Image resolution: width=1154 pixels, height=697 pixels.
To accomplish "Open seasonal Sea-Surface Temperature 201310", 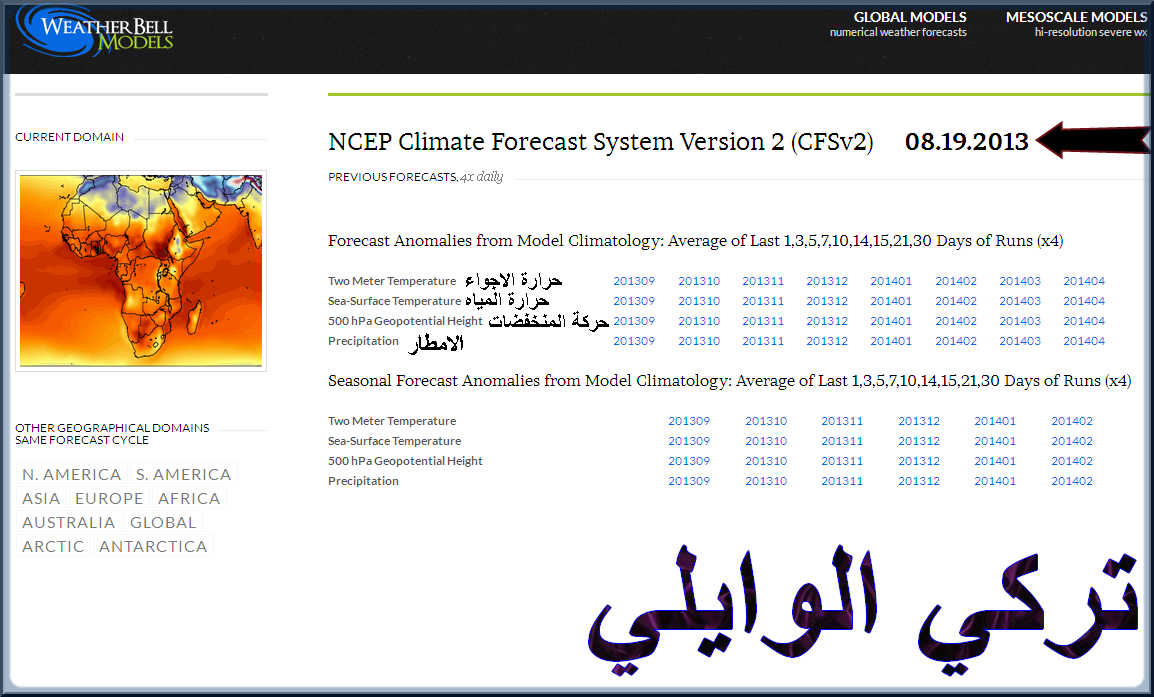I will pos(766,441).
